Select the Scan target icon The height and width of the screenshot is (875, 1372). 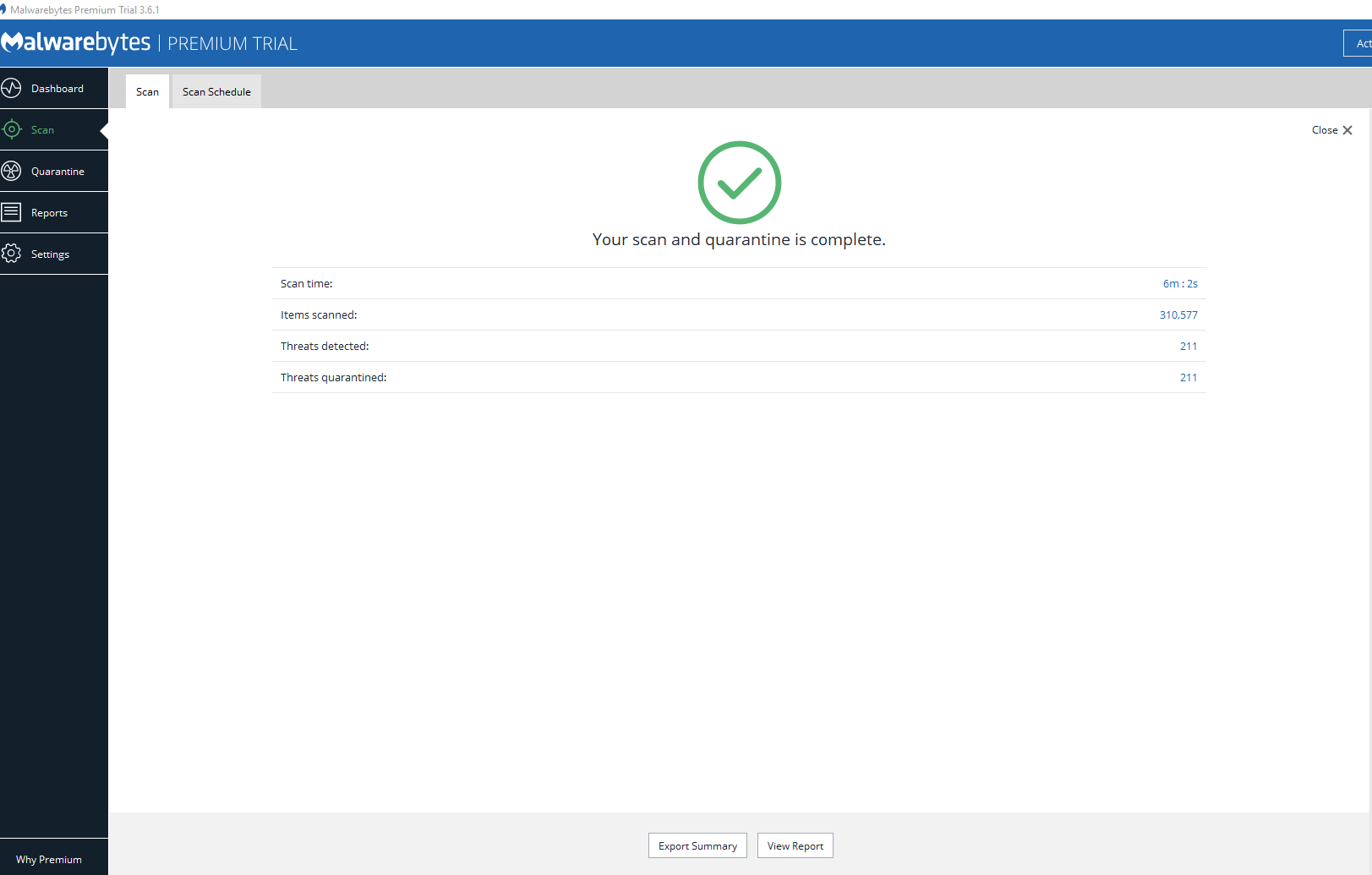point(11,129)
